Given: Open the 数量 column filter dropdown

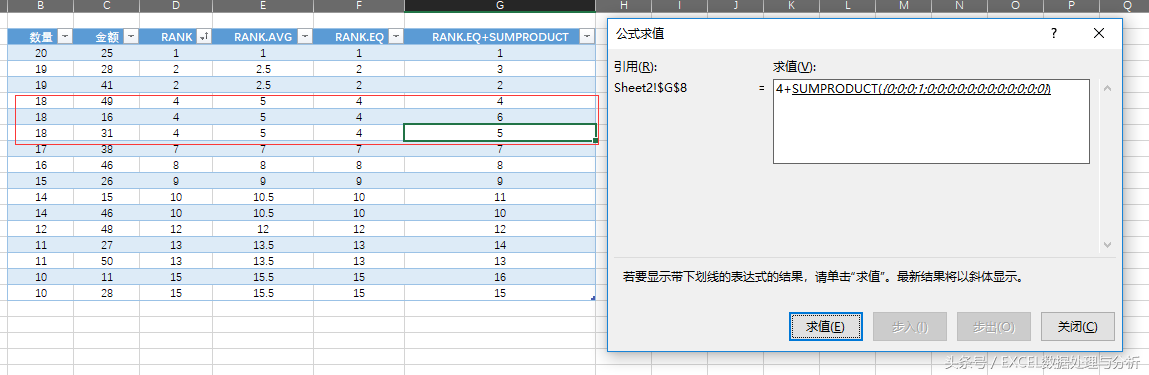Looking at the screenshot, I should coord(64,37).
